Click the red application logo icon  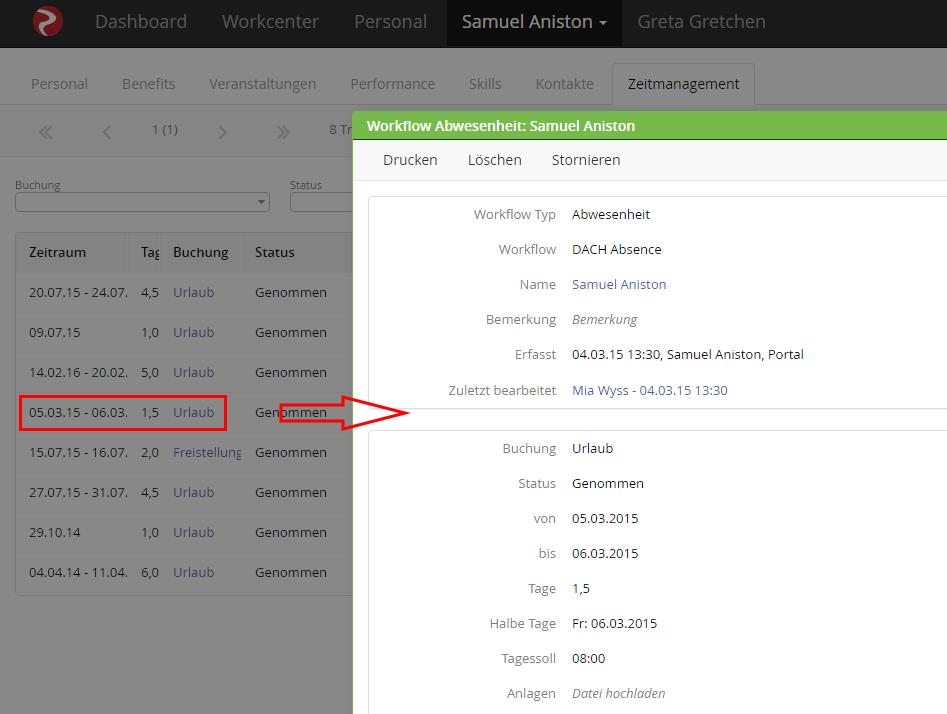coord(48,21)
